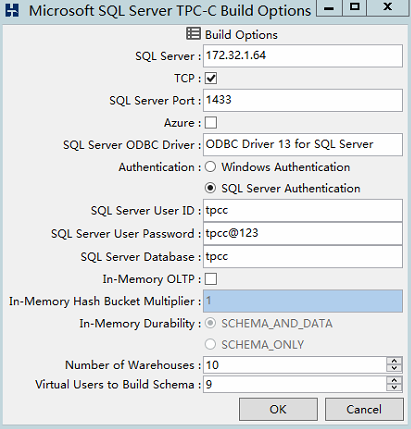The height and width of the screenshot is (429, 411).
Task: Enable the In-Memory OLTP checkbox
Action: [x=211, y=279]
